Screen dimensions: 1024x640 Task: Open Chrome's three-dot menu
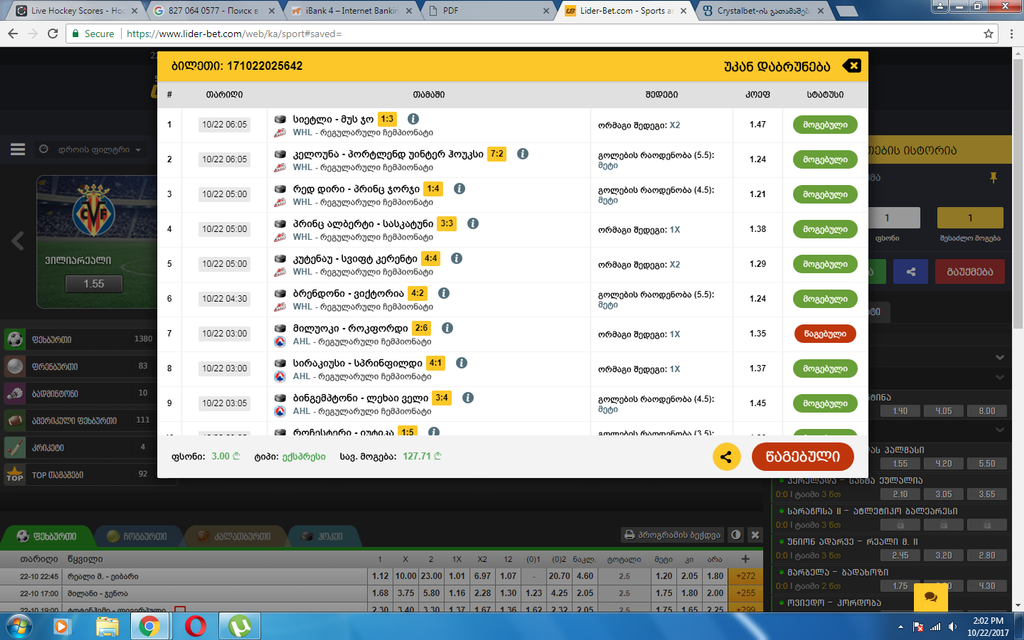1013,33
